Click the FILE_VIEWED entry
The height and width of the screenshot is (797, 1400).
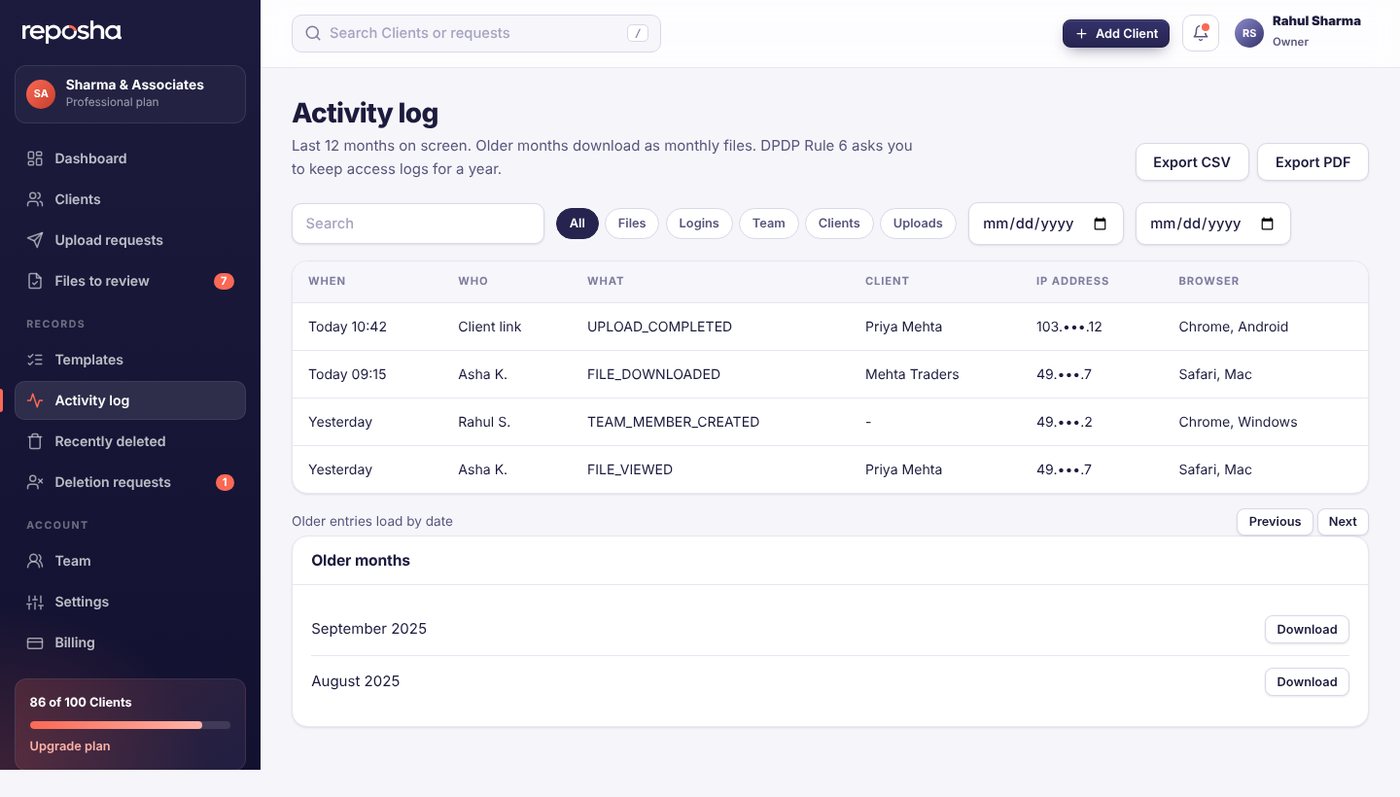coord(630,470)
